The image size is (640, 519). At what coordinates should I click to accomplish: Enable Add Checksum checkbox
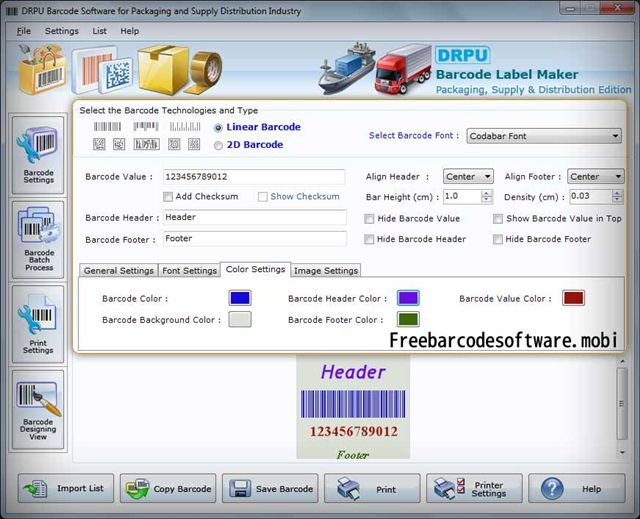point(168,197)
